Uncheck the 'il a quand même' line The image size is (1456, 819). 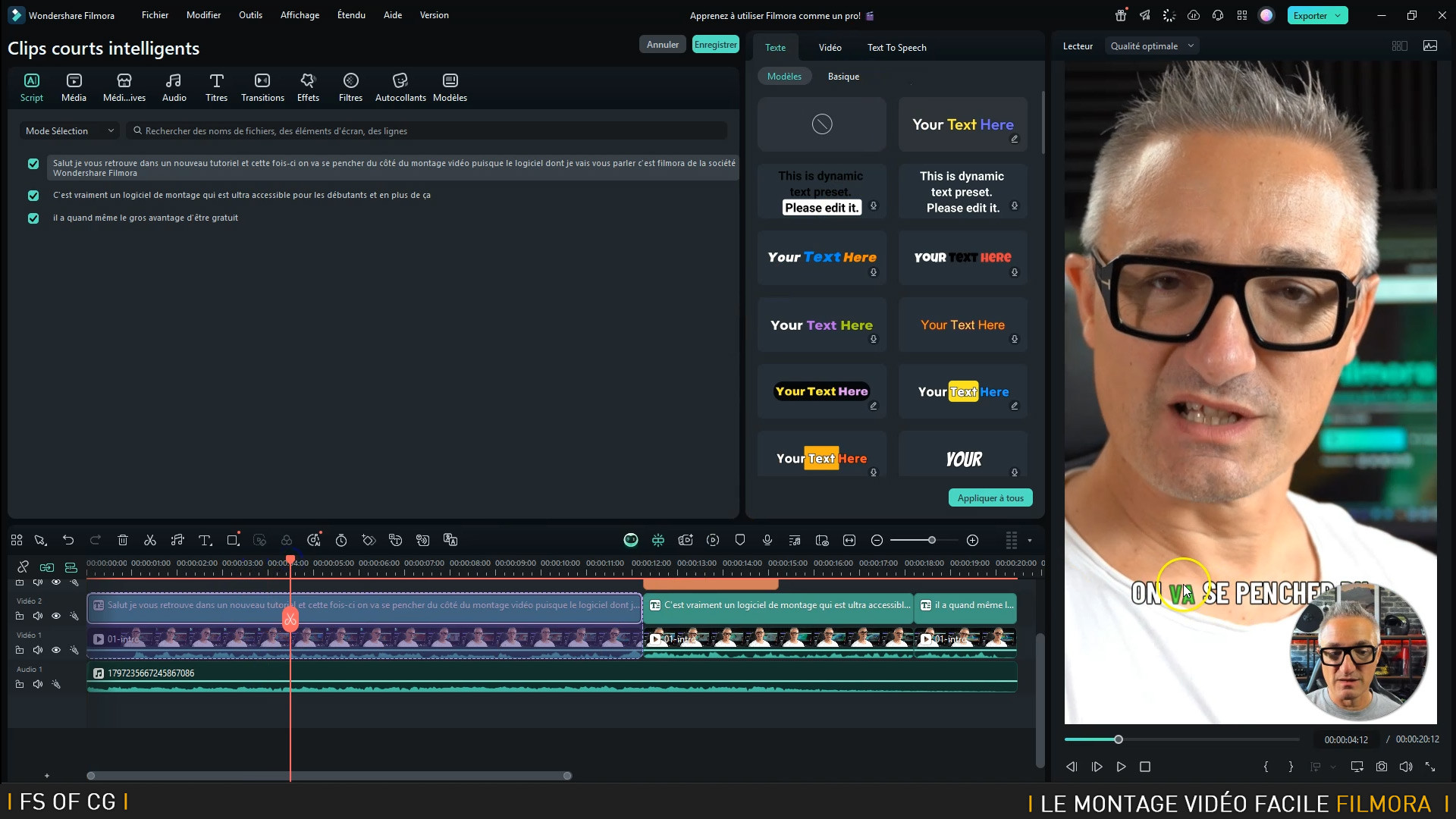pyautogui.click(x=33, y=218)
